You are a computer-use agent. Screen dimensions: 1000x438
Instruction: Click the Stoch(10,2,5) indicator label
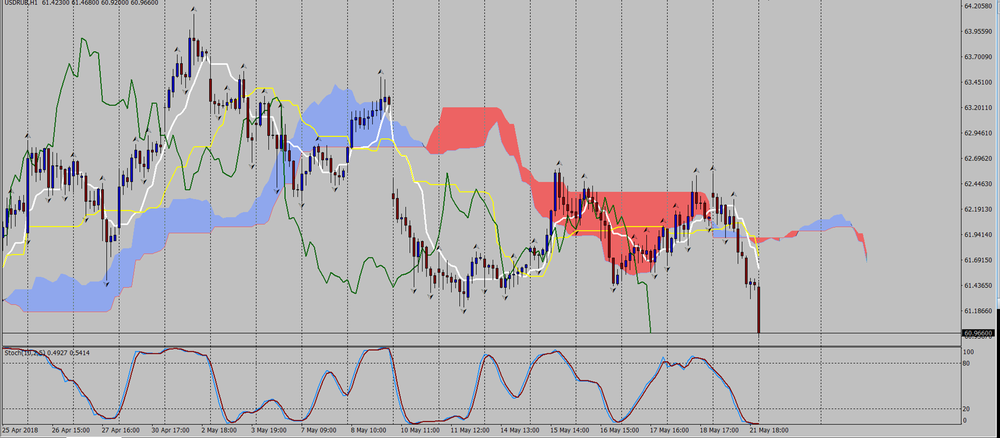(24, 352)
